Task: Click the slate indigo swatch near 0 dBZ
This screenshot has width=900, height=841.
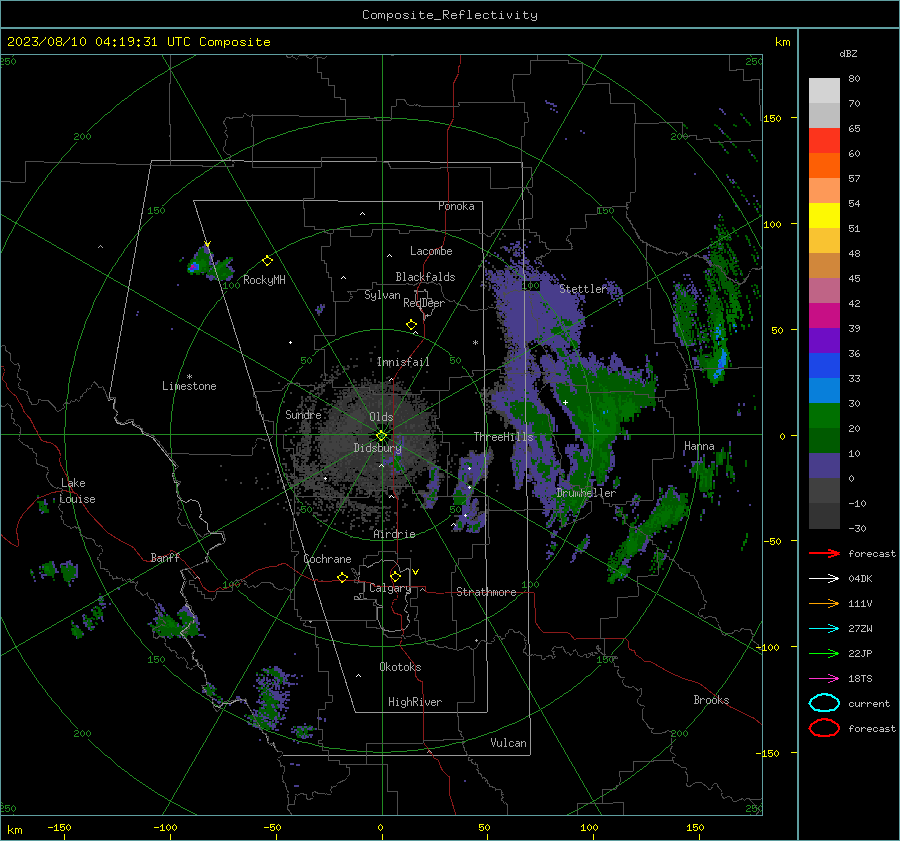Action: [824, 466]
